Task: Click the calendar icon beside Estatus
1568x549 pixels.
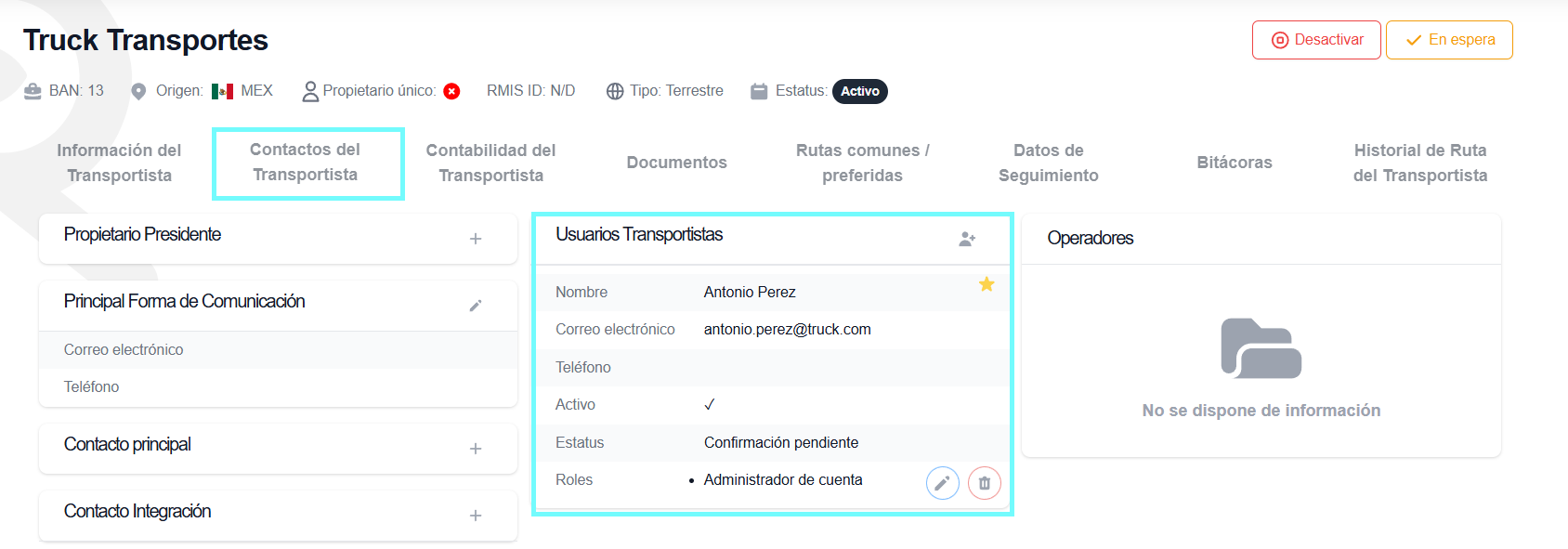Action: coord(759,91)
